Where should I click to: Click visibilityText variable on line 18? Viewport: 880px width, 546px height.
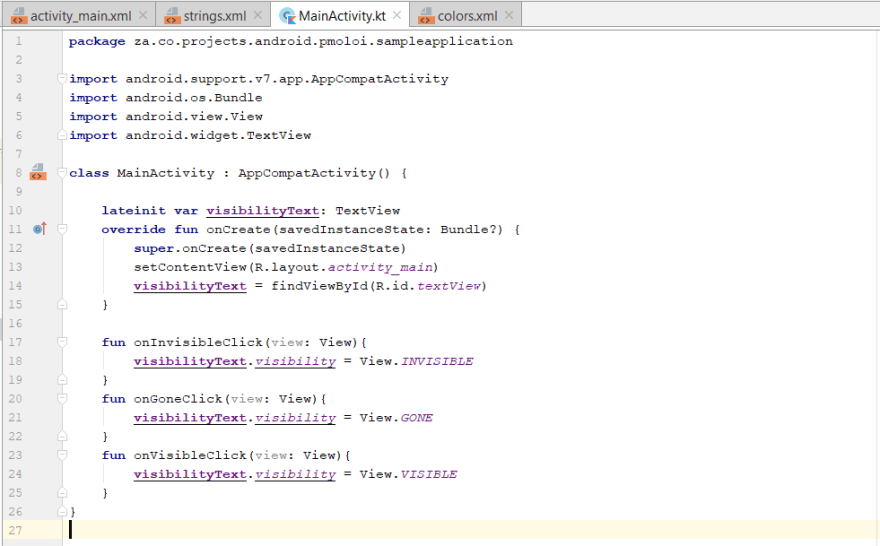[x=190, y=361]
